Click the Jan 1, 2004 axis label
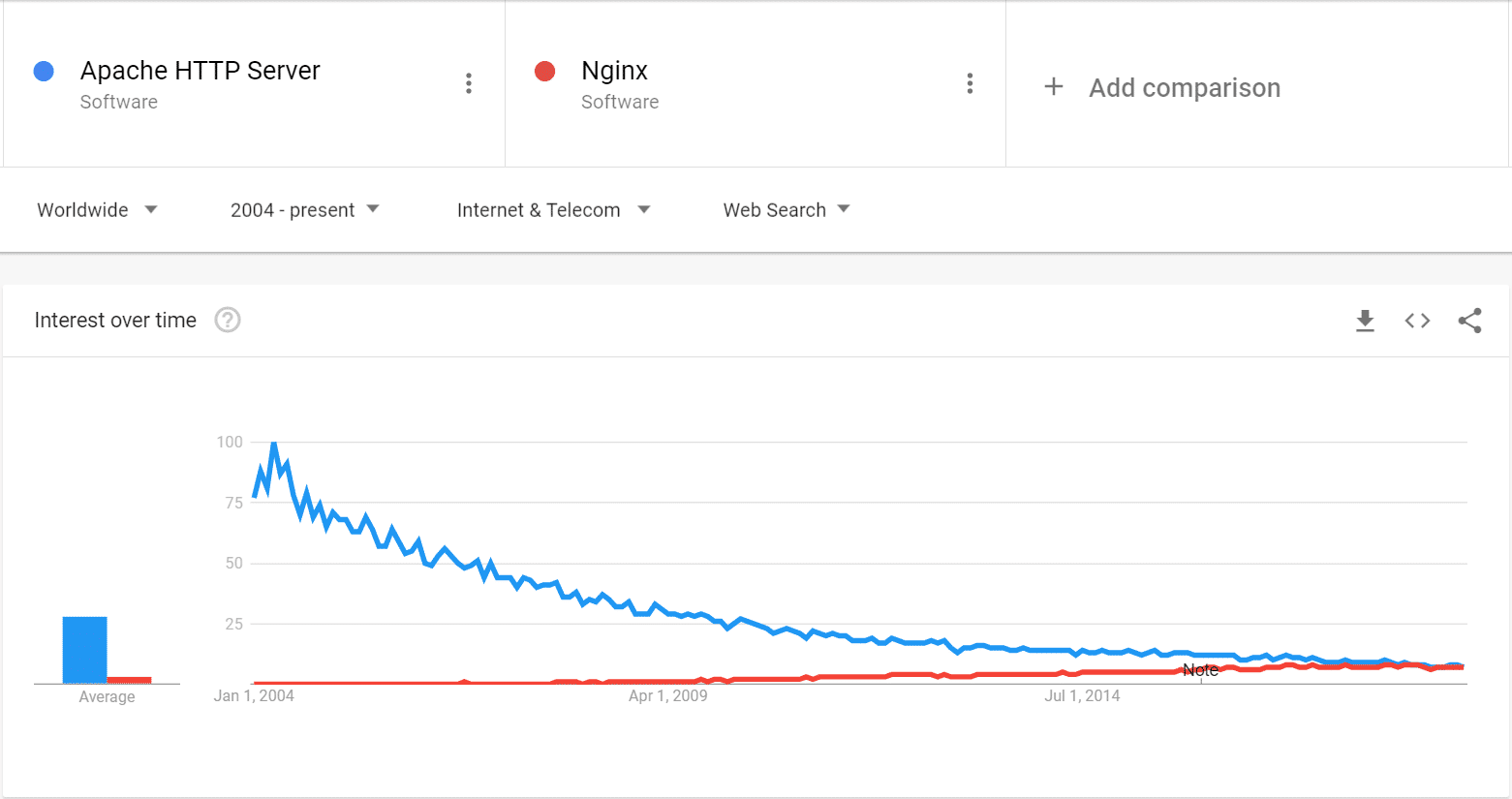 pos(253,694)
